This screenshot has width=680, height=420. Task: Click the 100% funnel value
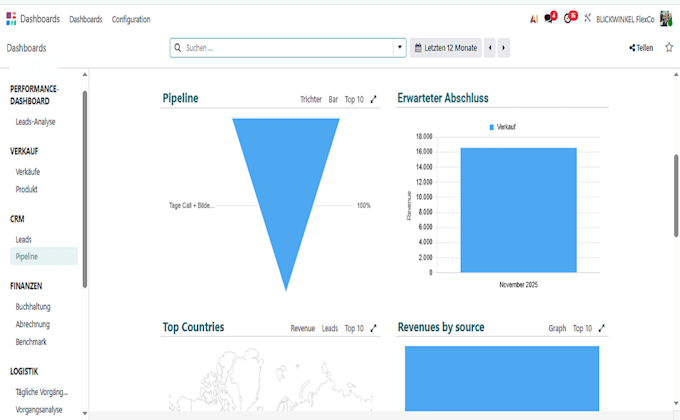364,206
